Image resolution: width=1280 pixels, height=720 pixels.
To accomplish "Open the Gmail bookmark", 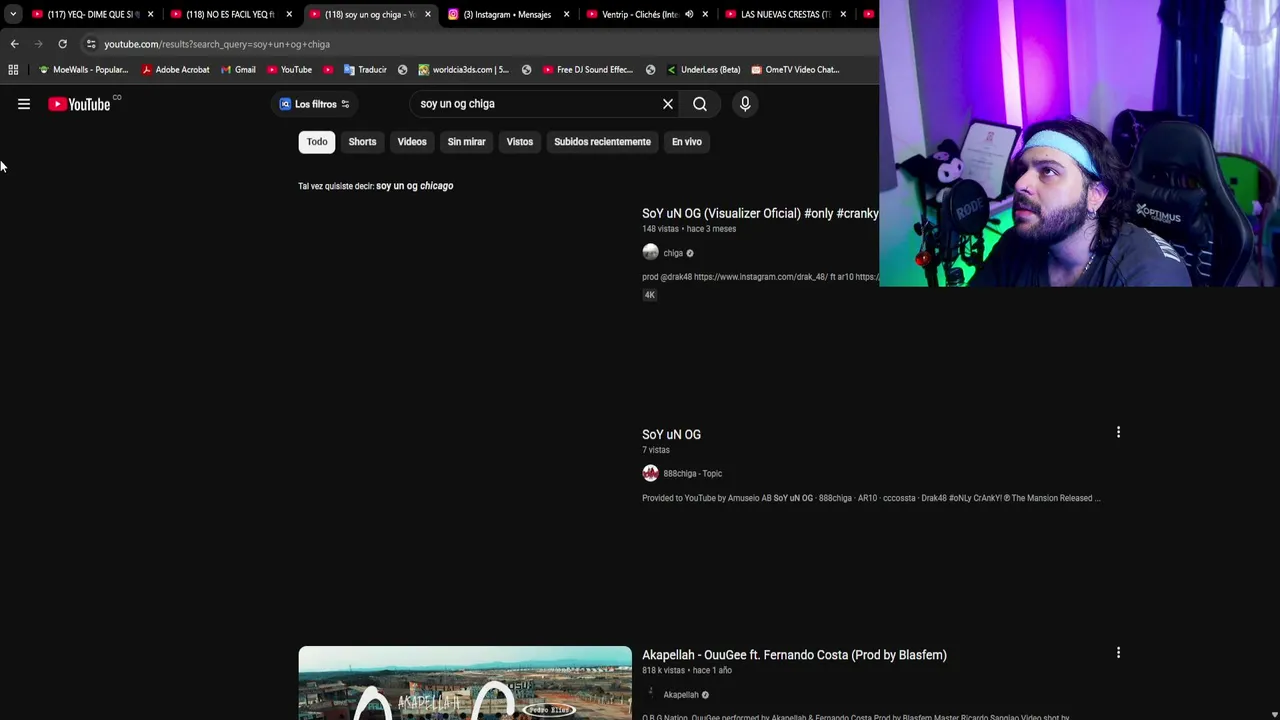I will tap(238, 70).
